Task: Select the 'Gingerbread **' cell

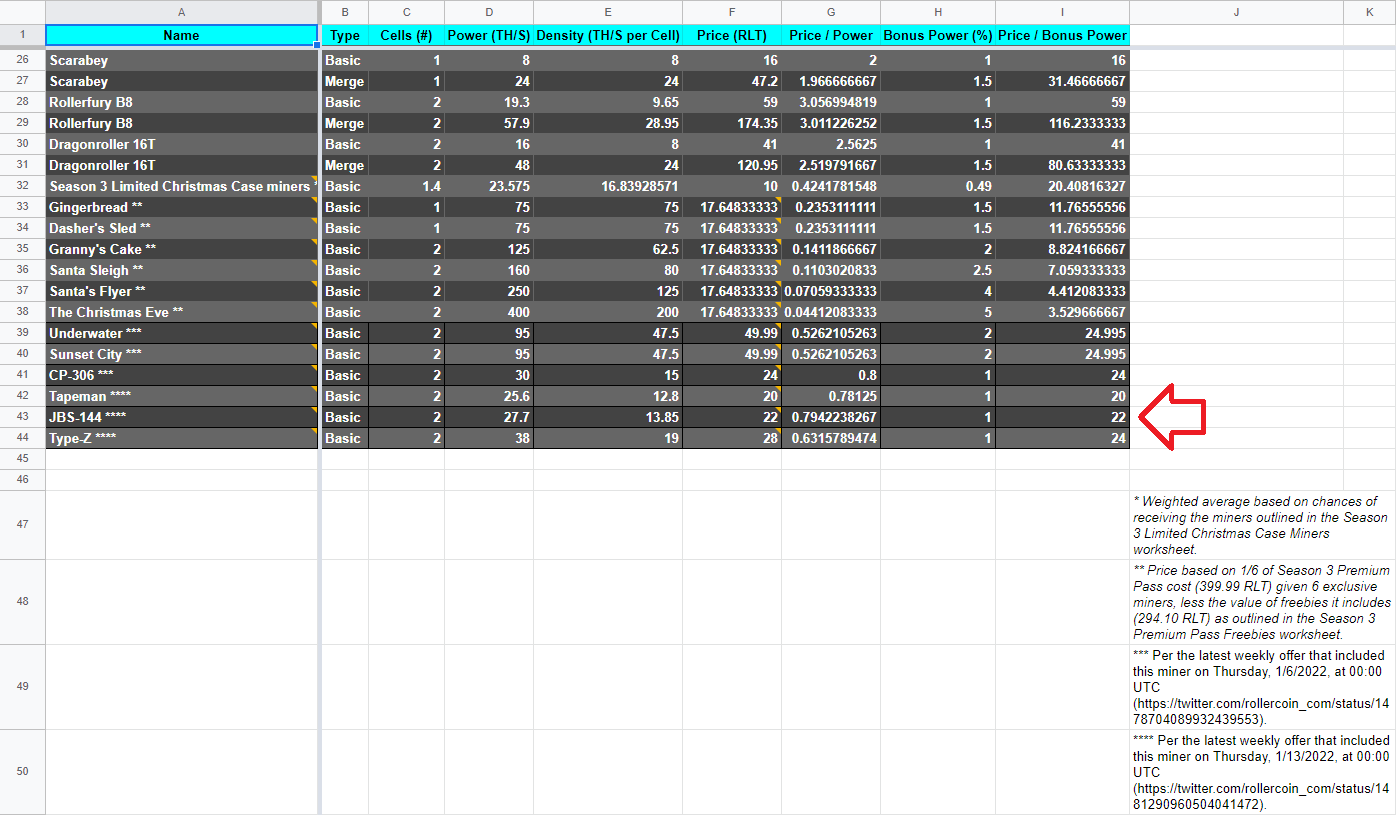Action: [181, 207]
